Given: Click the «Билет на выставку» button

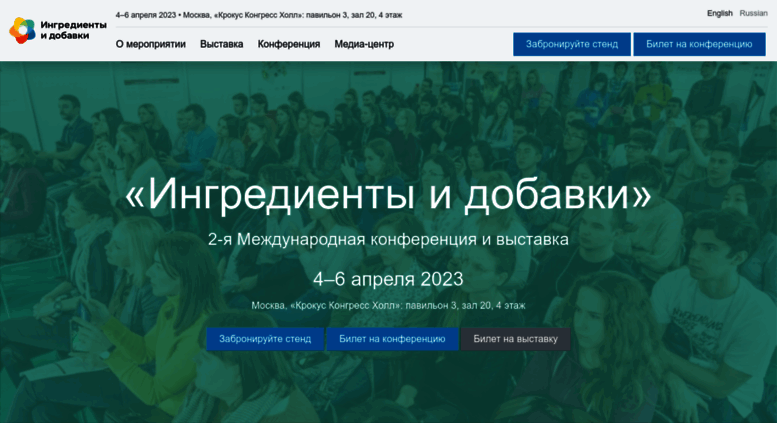Looking at the screenshot, I should [x=515, y=339].
